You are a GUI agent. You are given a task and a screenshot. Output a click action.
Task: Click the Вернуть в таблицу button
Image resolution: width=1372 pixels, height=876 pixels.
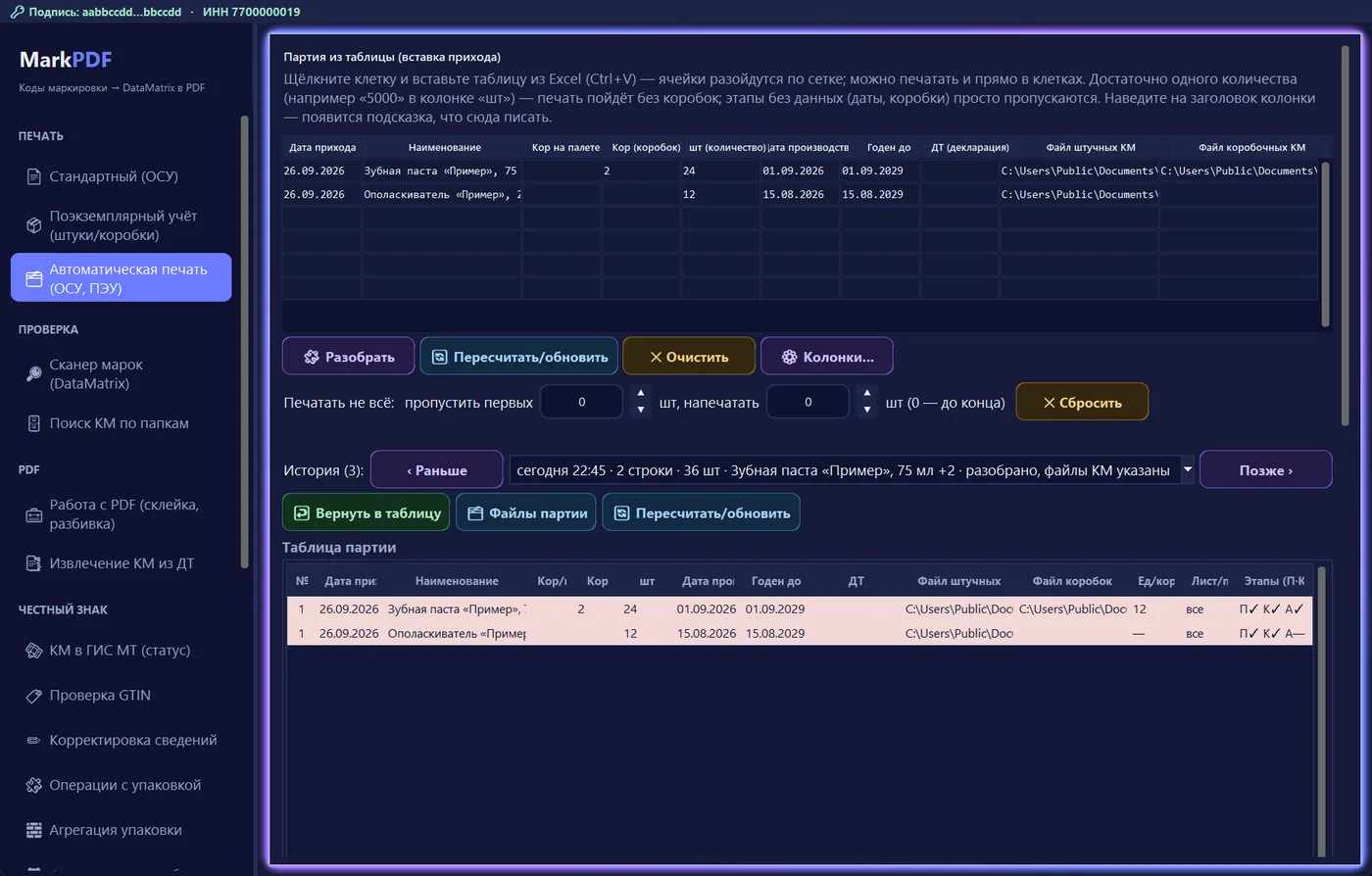[x=366, y=512]
